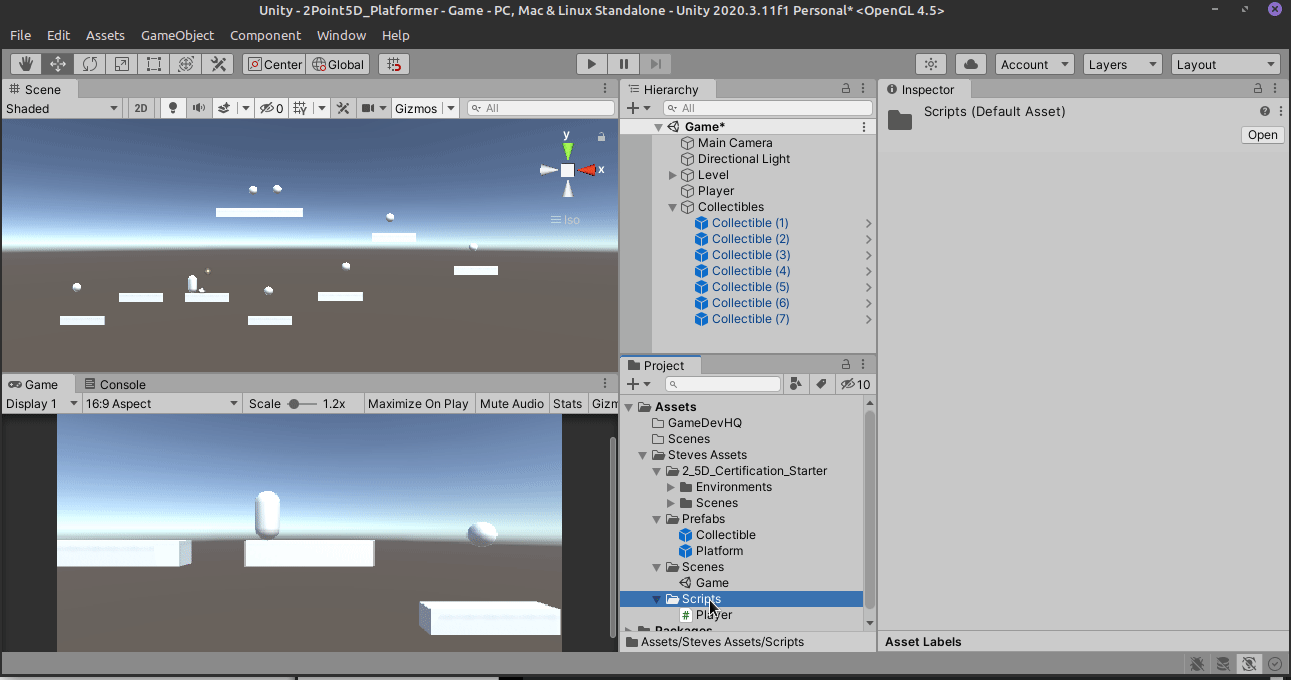Open the GameObject menu
Image resolution: width=1291 pixels, height=680 pixels.
tap(177, 35)
